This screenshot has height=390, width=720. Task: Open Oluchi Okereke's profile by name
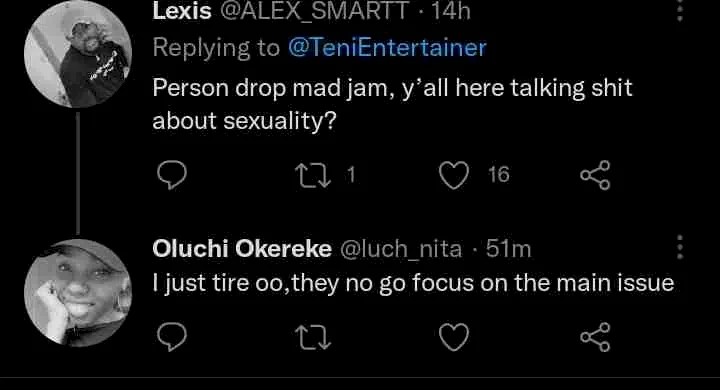pyautogui.click(x=242, y=249)
